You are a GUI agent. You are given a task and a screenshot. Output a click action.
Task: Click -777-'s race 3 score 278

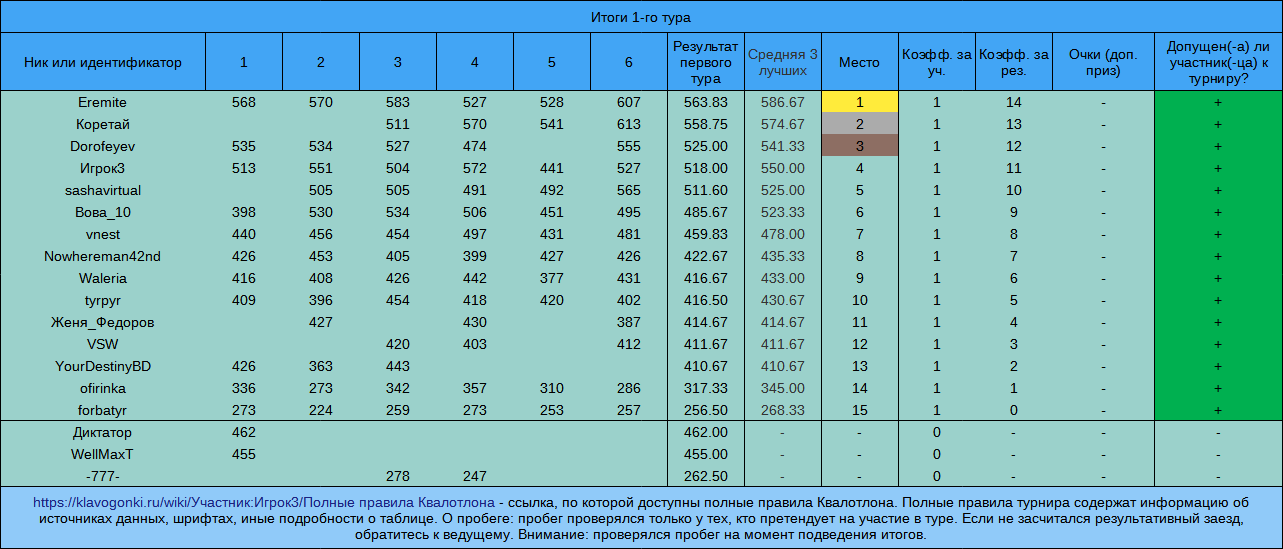pyautogui.click(x=398, y=477)
